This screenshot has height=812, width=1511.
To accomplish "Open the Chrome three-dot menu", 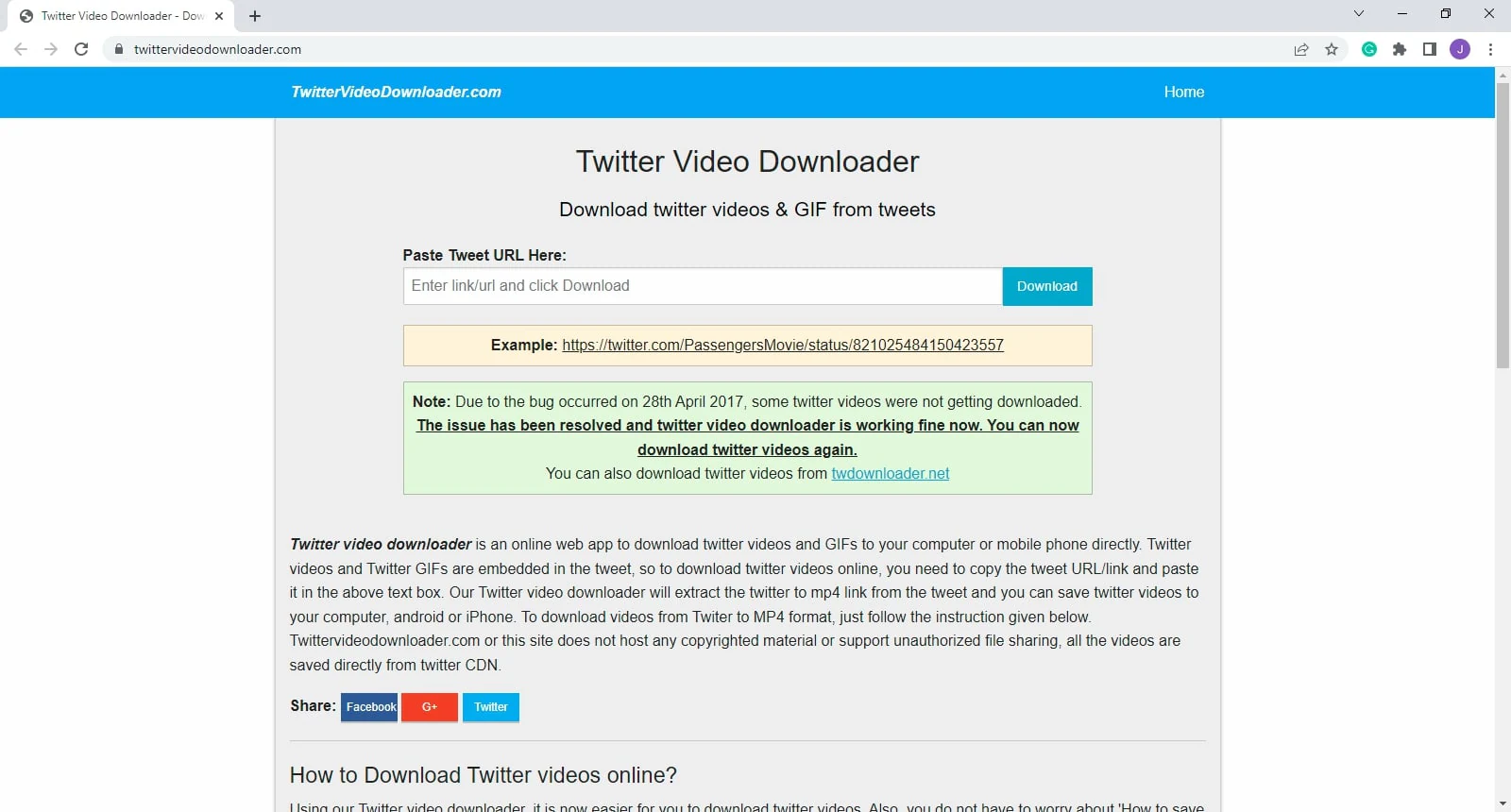I will tap(1490, 49).
